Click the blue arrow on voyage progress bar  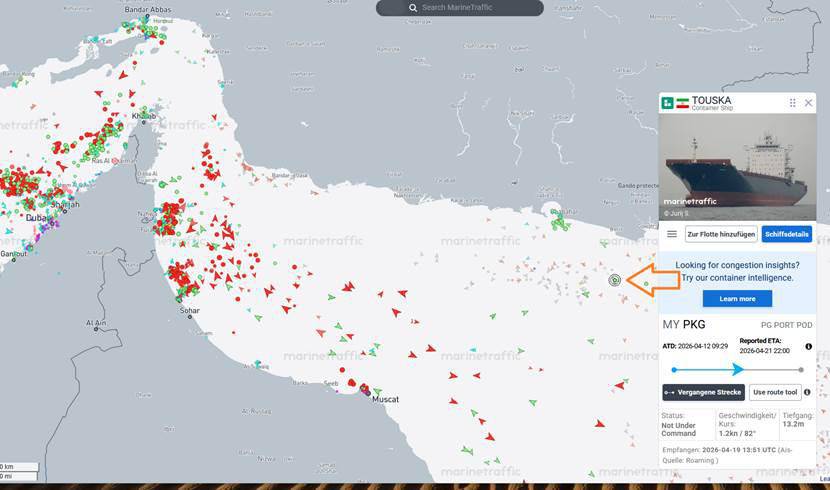coord(738,369)
